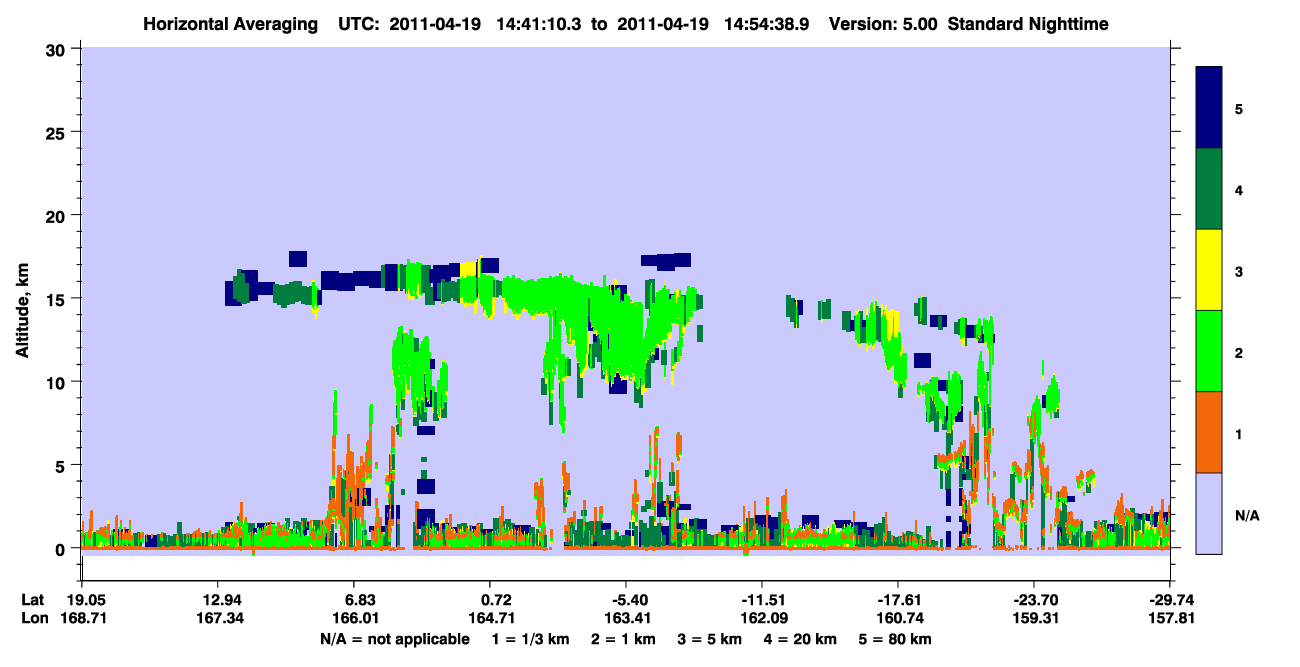The width and height of the screenshot is (1300, 667).
Task: Click the bright green level 2 color swatch
Action: [x=1209, y=351]
